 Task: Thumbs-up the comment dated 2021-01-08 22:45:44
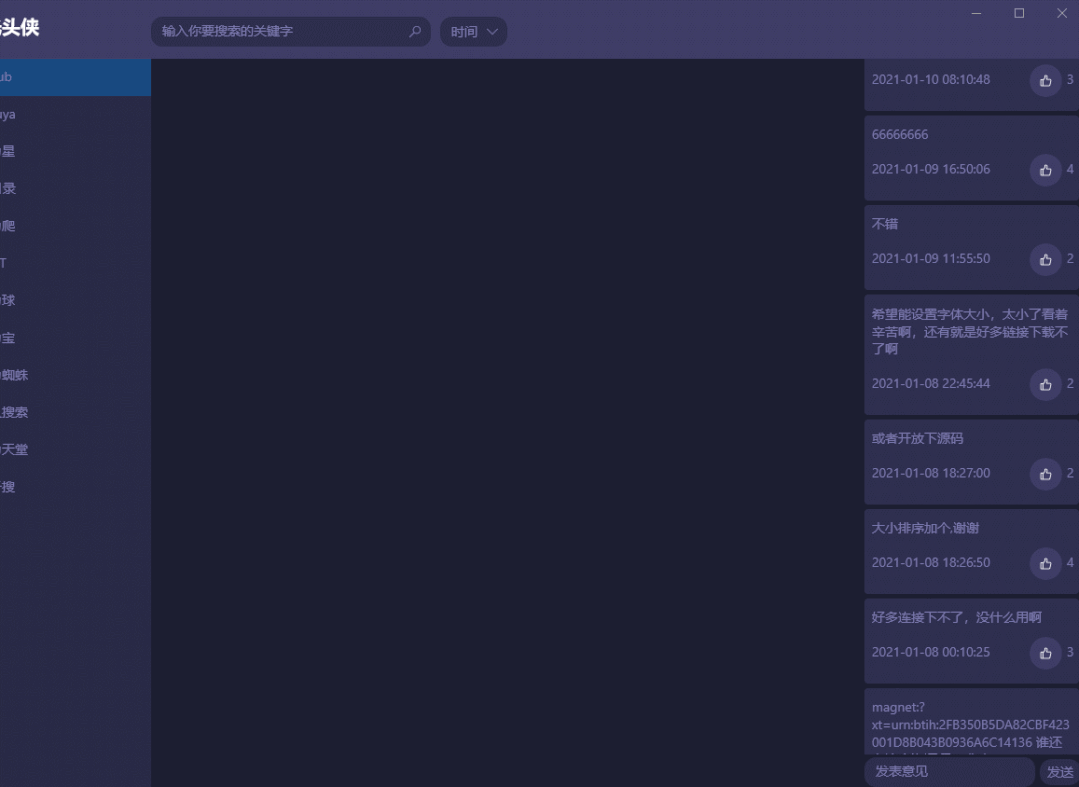(1045, 385)
